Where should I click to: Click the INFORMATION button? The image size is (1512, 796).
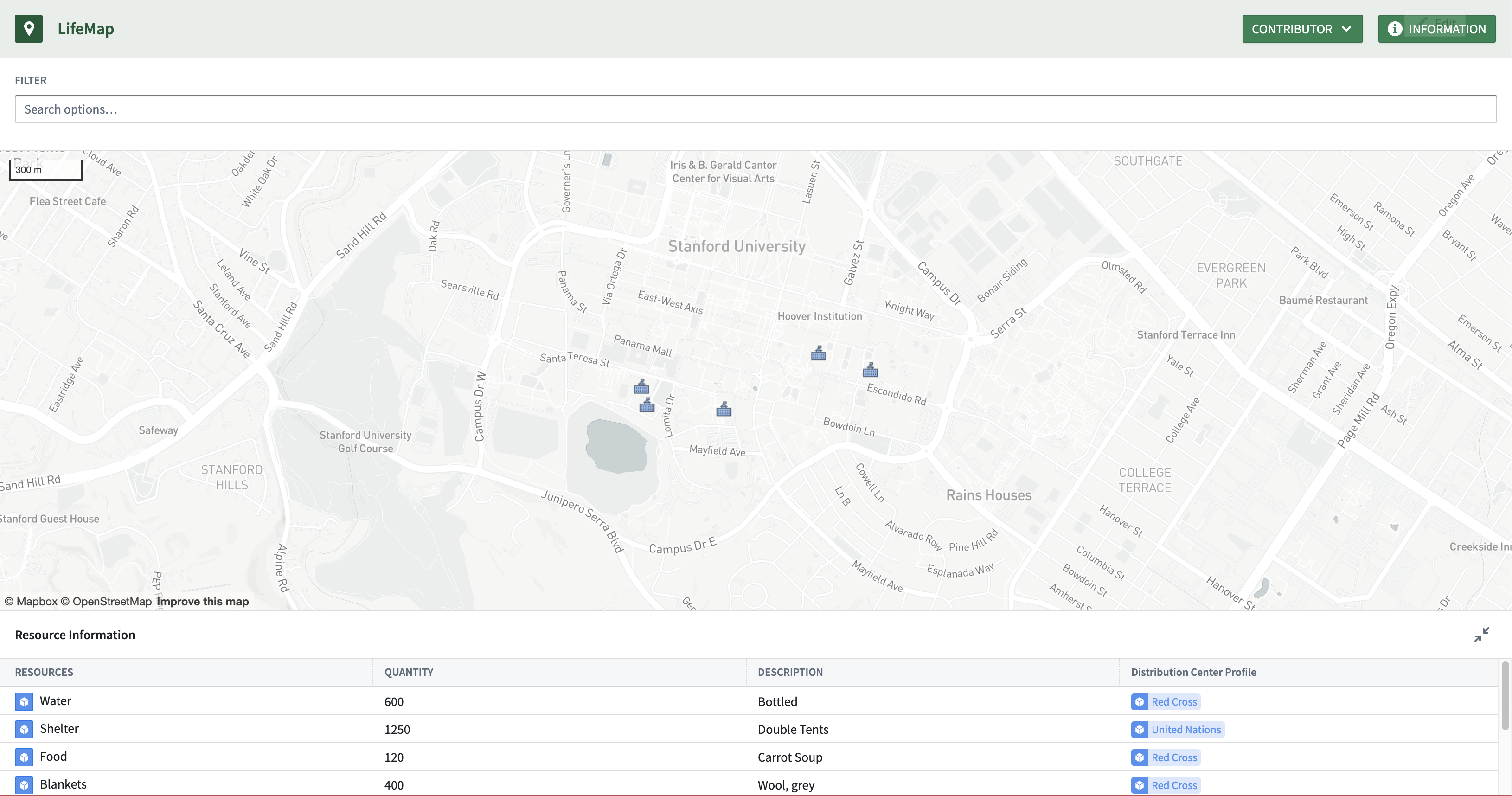click(x=1436, y=29)
